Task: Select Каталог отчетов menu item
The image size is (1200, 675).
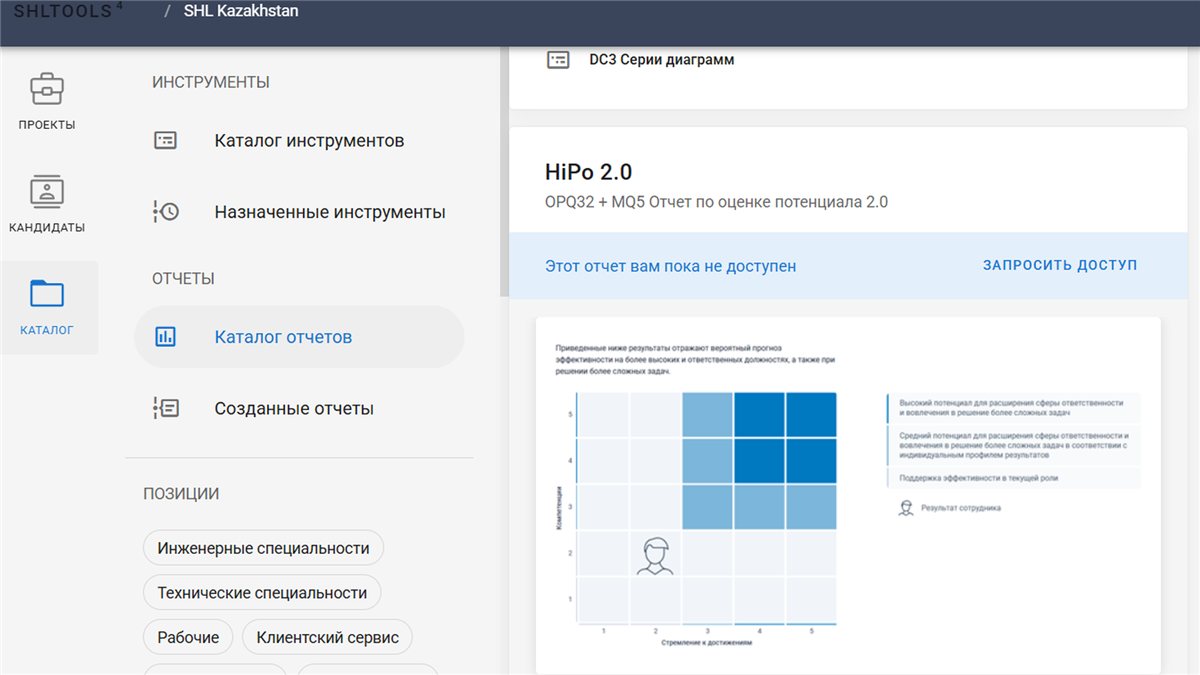Action: tap(300, 337)
